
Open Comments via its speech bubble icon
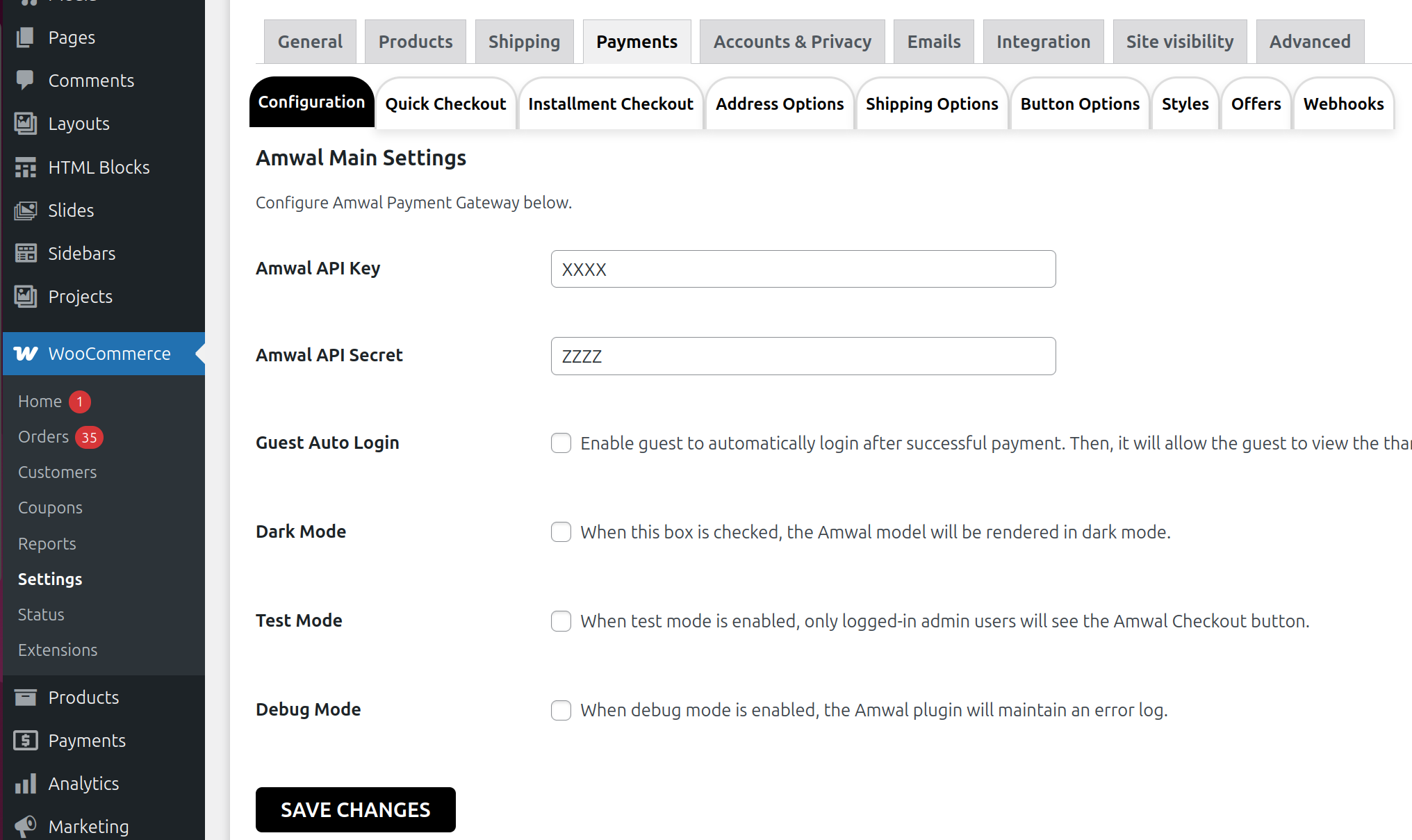coord(25,81)
